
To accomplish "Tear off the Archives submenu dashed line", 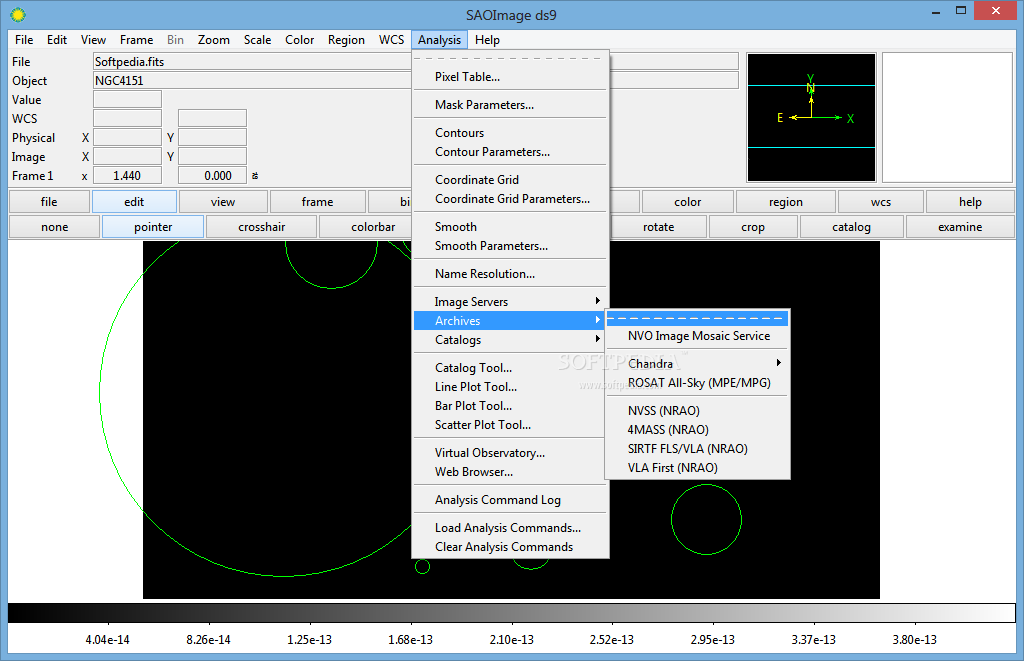I will (697, 319).
